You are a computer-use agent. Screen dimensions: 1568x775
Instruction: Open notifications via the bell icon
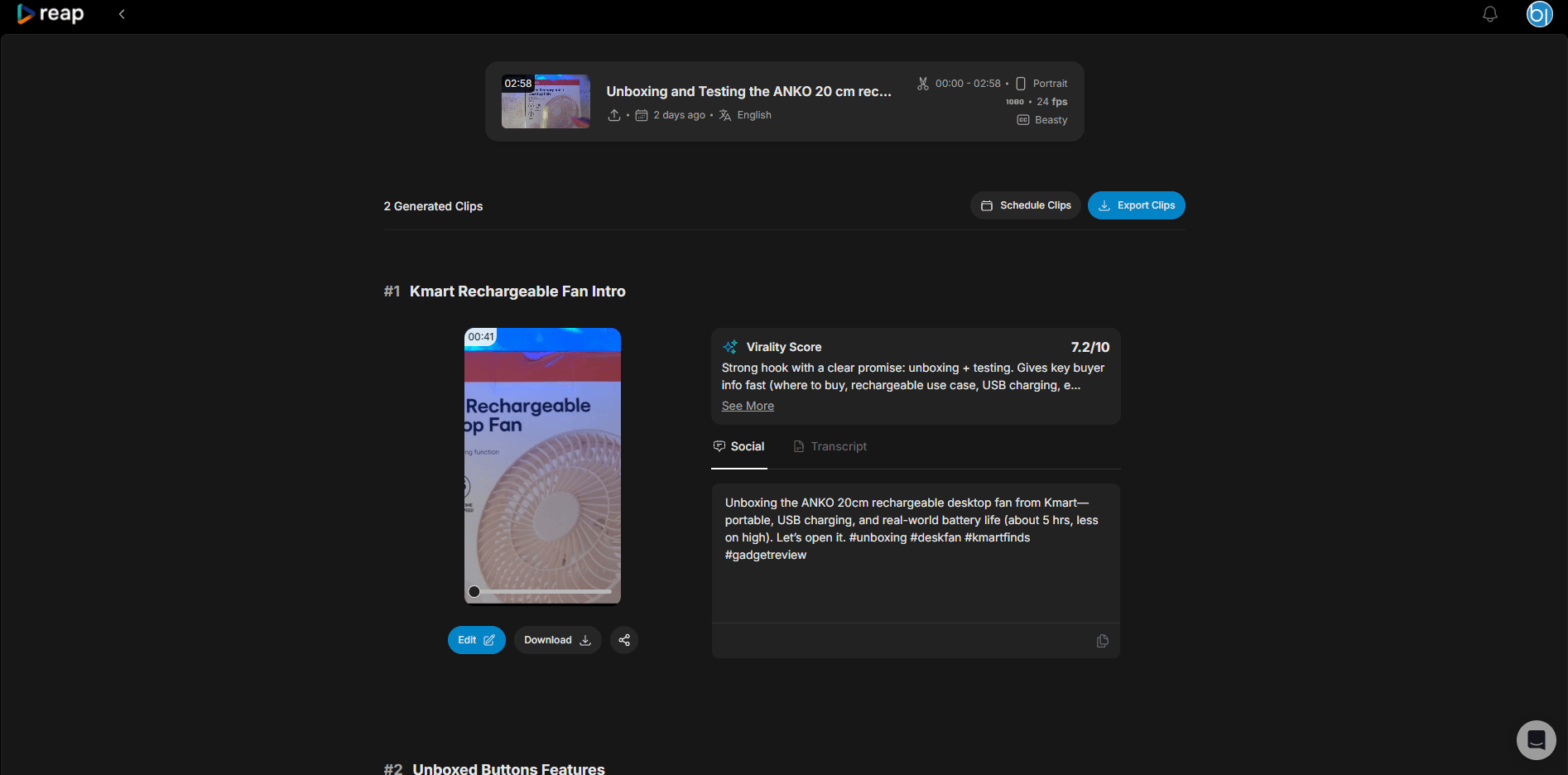tap(1489, 13)
